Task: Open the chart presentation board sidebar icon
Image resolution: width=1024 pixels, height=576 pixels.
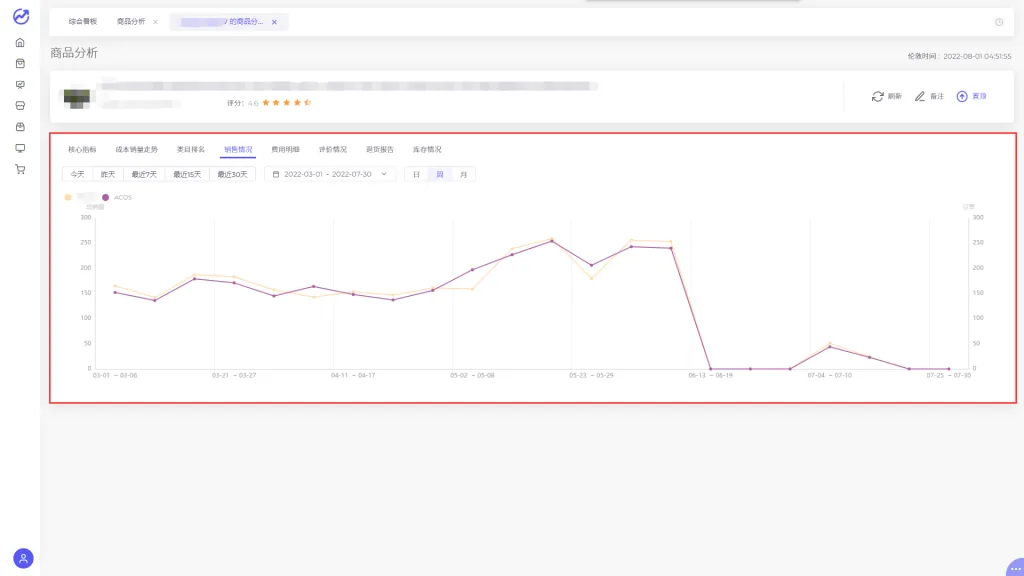Action: (x=20, y=85)
